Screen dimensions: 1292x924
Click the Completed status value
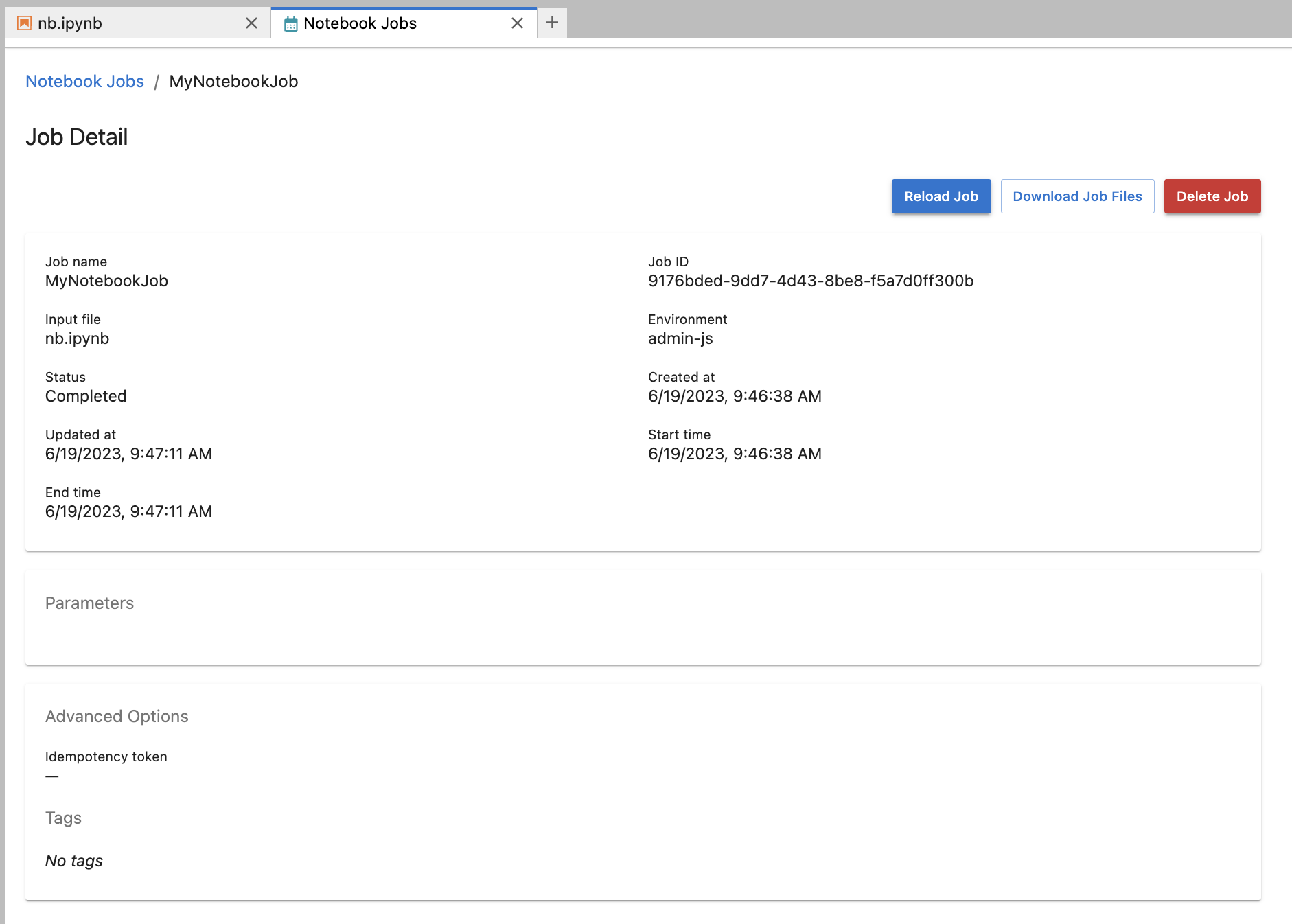click(x=85, y=396)
